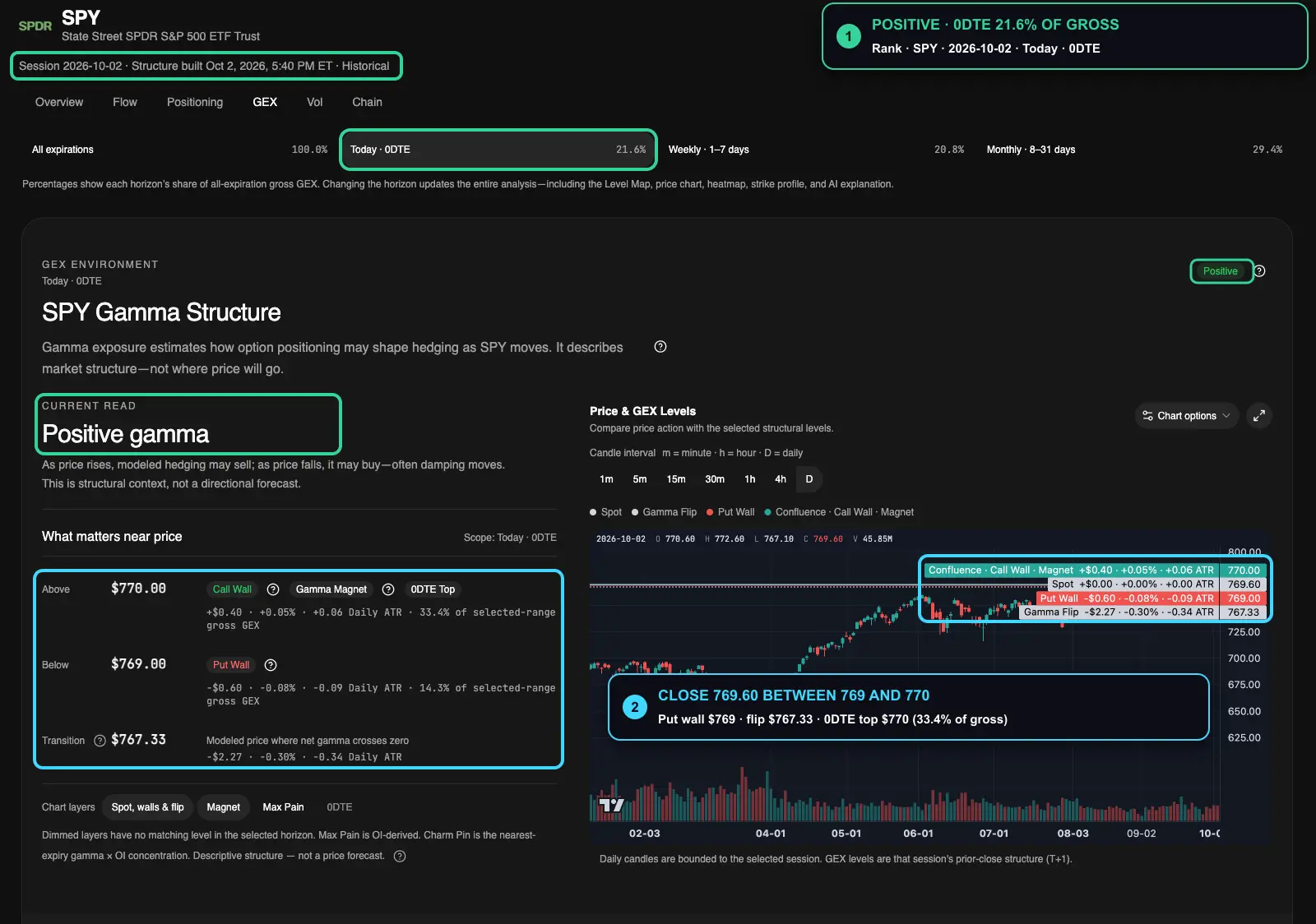
Task: Open help icon next to Put Wall tag
Action: [x=271, y=665]
